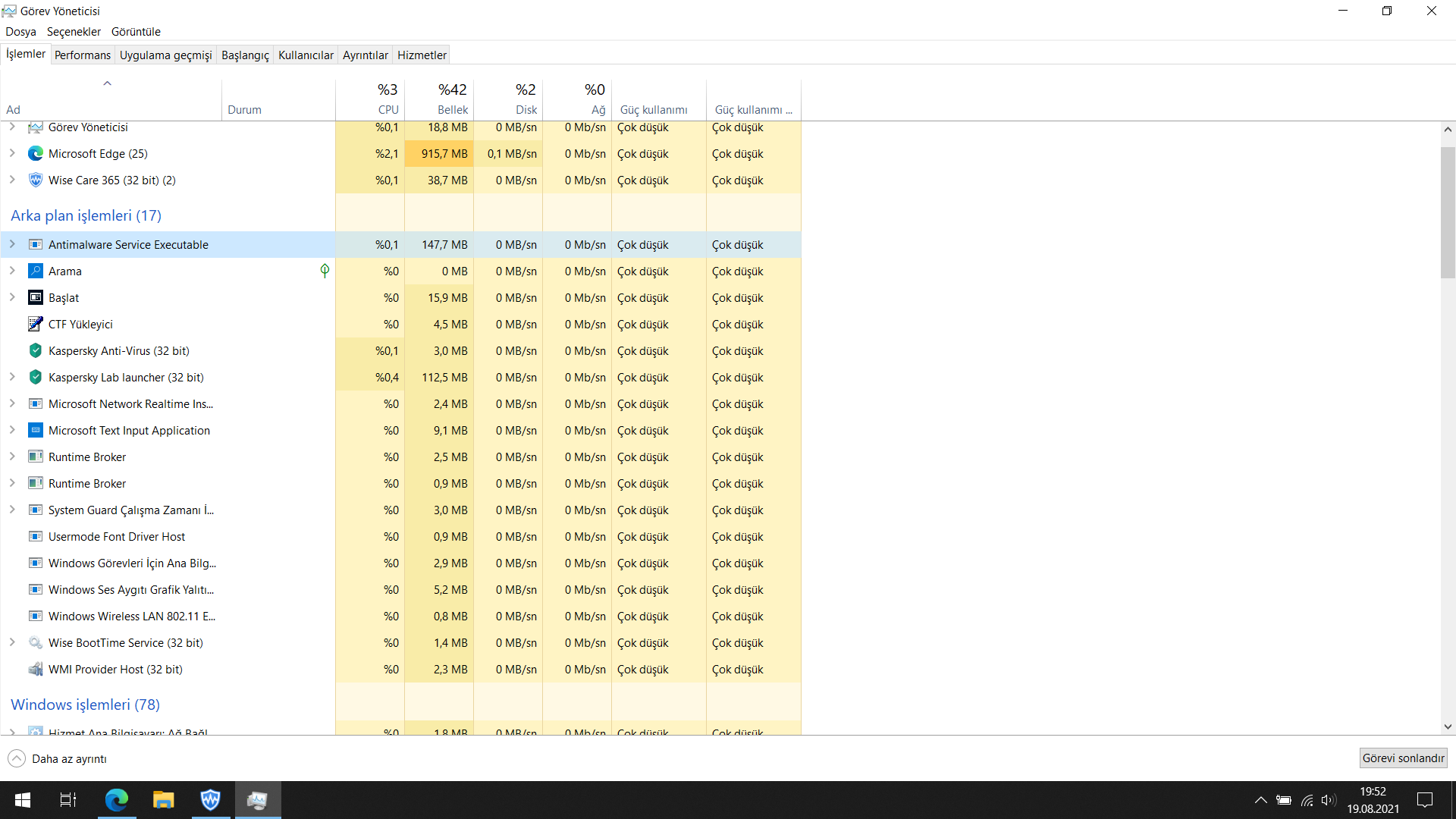Click the scrollbar up arrow

click(1448, 130)
